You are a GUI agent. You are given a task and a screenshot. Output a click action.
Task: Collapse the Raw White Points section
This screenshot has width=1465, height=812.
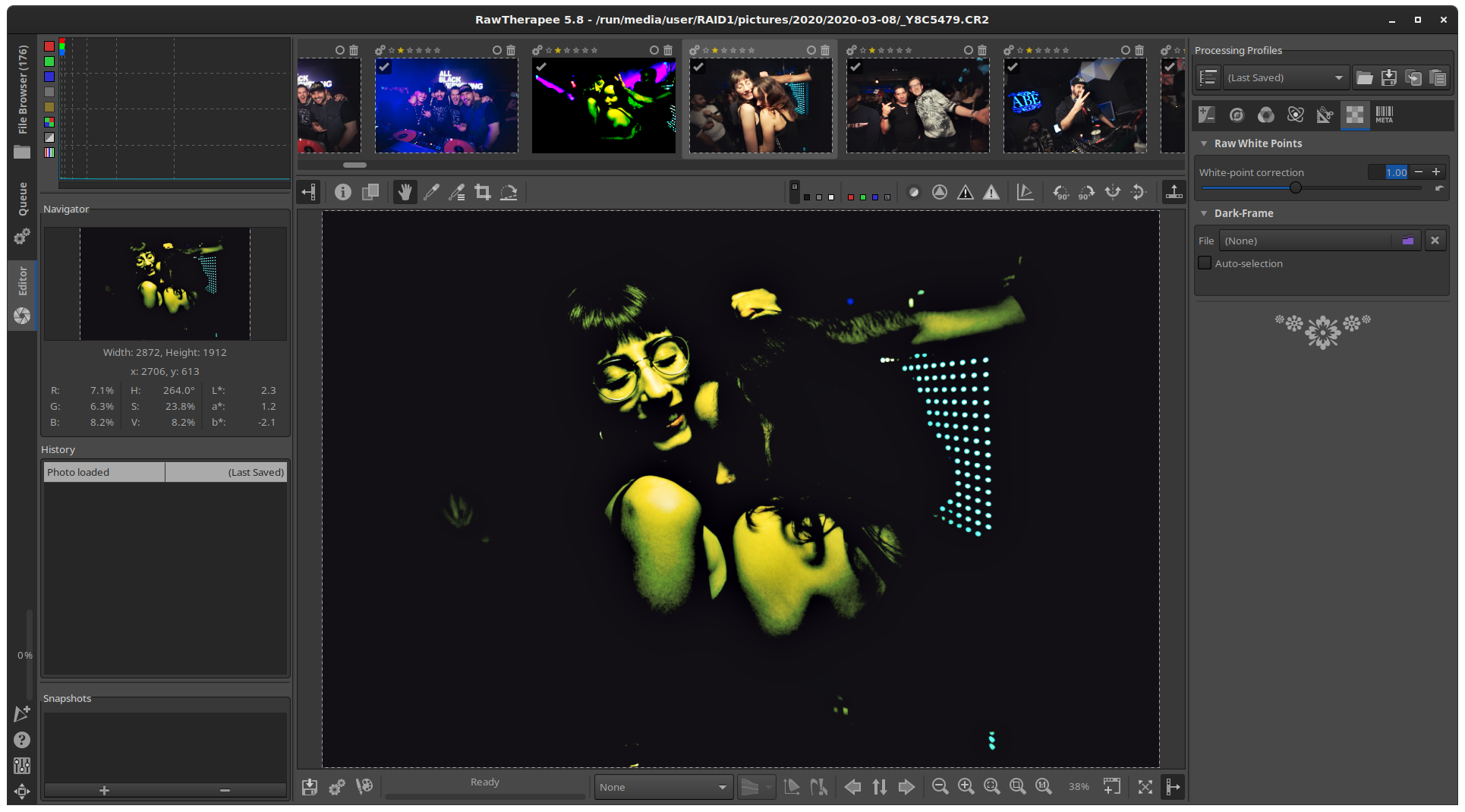tap(1204, 143)
